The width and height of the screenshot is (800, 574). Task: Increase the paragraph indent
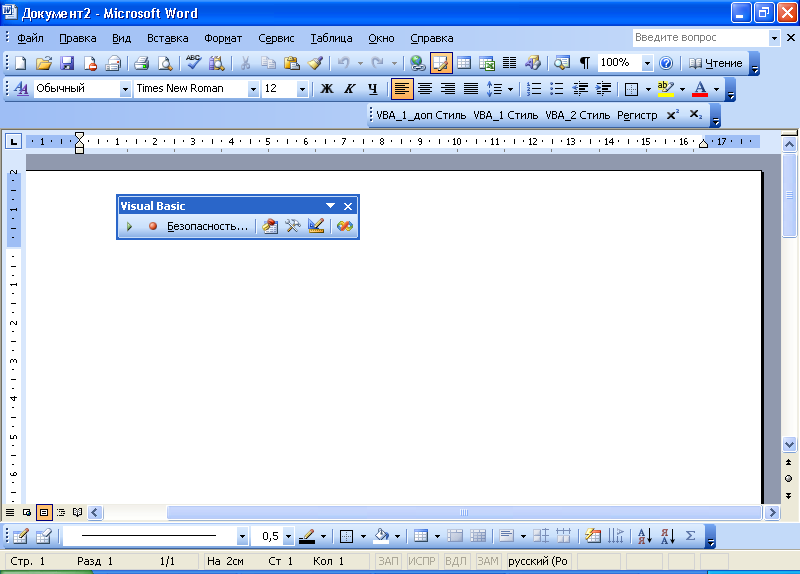pyautogui.click(x=603, y=89)
